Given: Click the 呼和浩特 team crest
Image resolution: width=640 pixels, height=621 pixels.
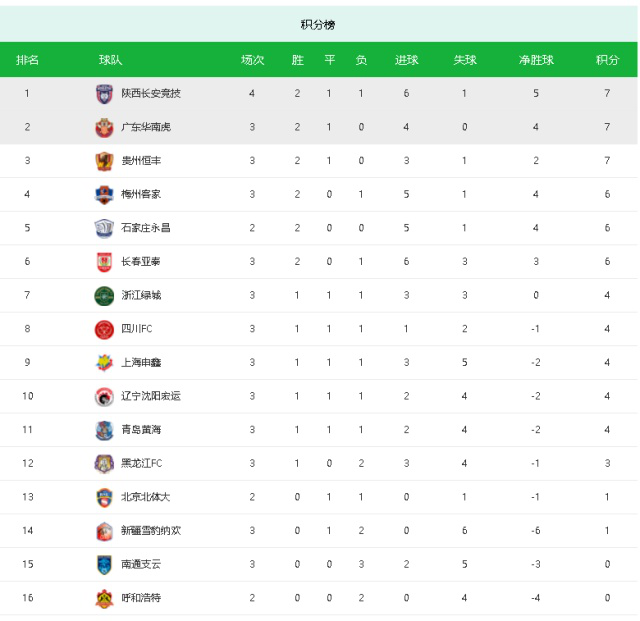Looking at the screenshot, I should point(104,598).
